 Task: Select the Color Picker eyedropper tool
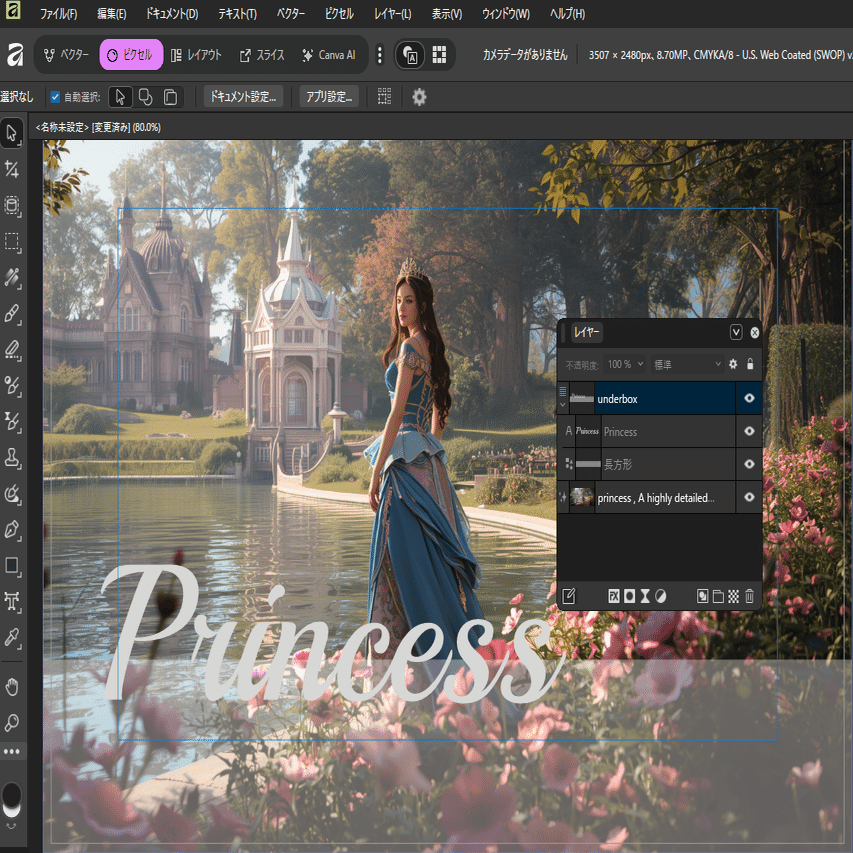coord(11,637)
